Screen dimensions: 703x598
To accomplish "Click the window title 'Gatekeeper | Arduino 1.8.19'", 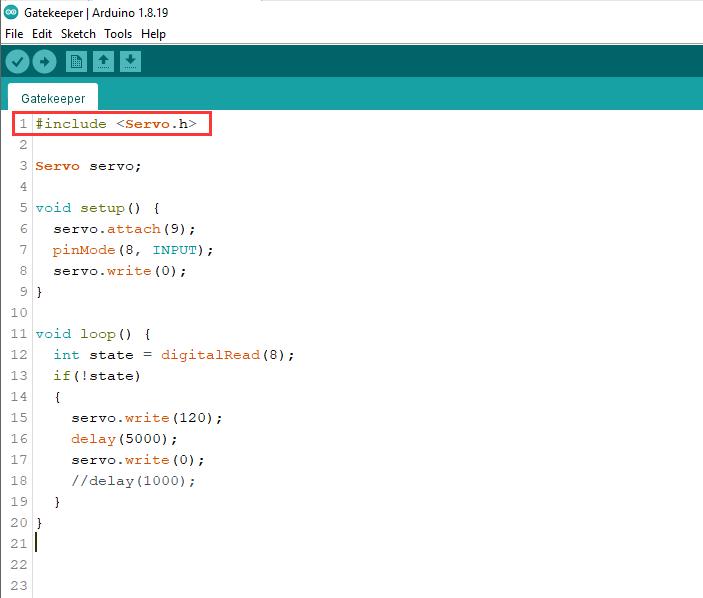I will 96,13.
